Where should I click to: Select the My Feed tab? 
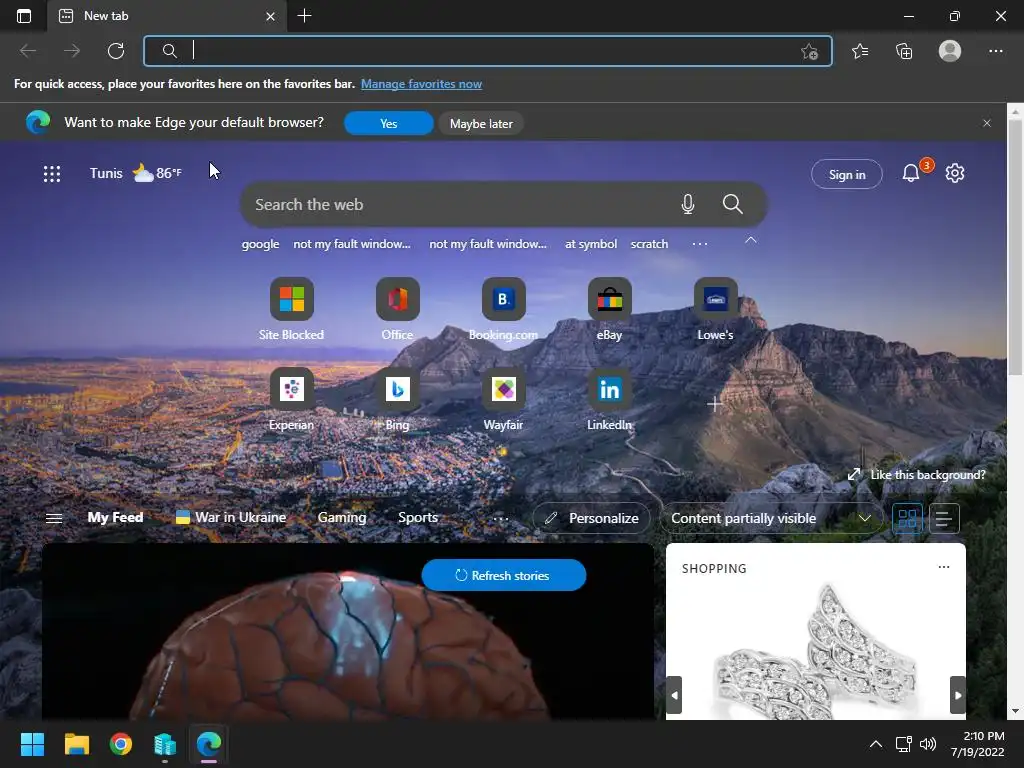pos(116,517)
